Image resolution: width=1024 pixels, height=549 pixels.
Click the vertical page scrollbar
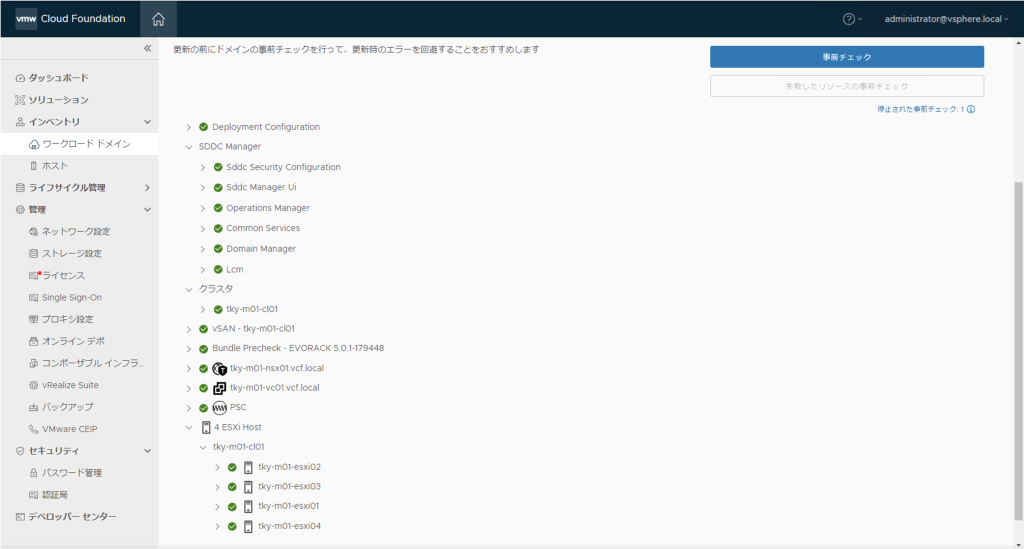[1019, 351]
